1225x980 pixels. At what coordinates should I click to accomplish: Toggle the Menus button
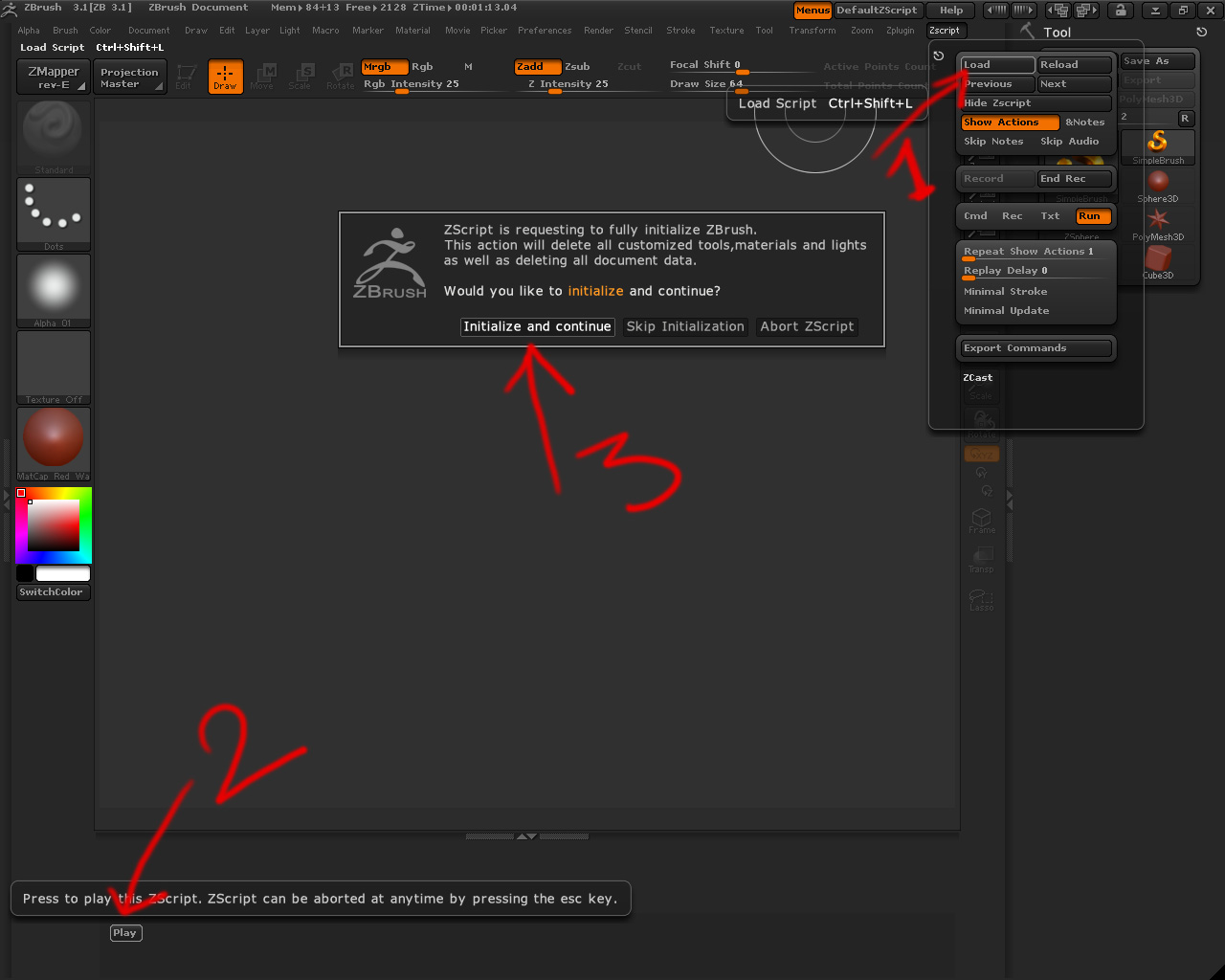pyautogui.click(x=813, y=11)
